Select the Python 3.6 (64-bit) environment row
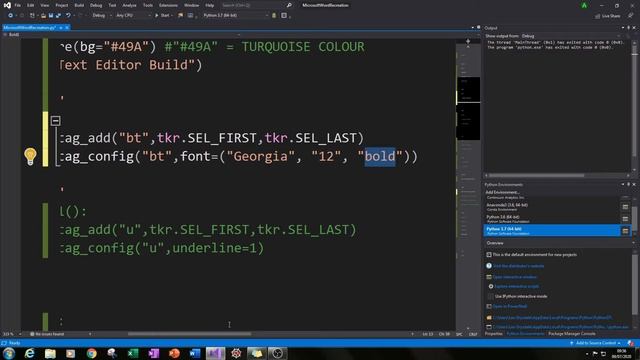This screenshot has height=360, width=640. [552, 219]
